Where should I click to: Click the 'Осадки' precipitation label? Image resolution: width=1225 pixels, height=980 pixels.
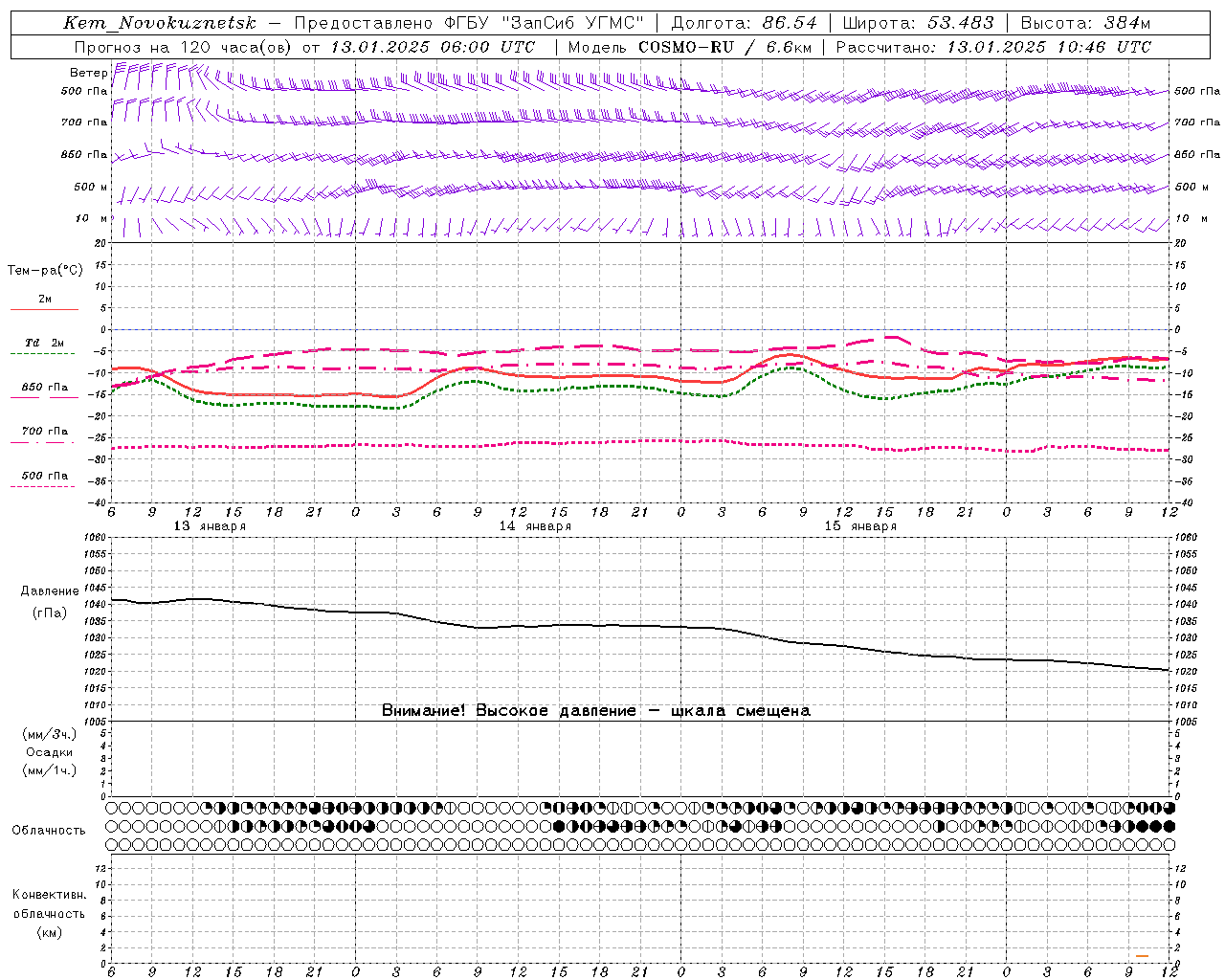click(x=50, y=752)
